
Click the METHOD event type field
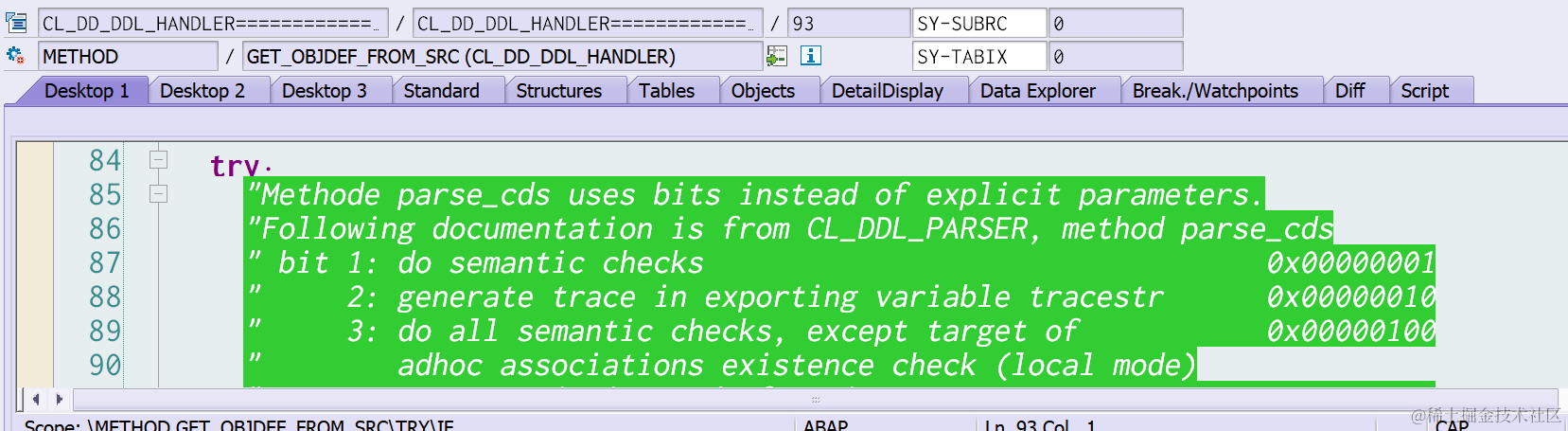tap(128, 57)
